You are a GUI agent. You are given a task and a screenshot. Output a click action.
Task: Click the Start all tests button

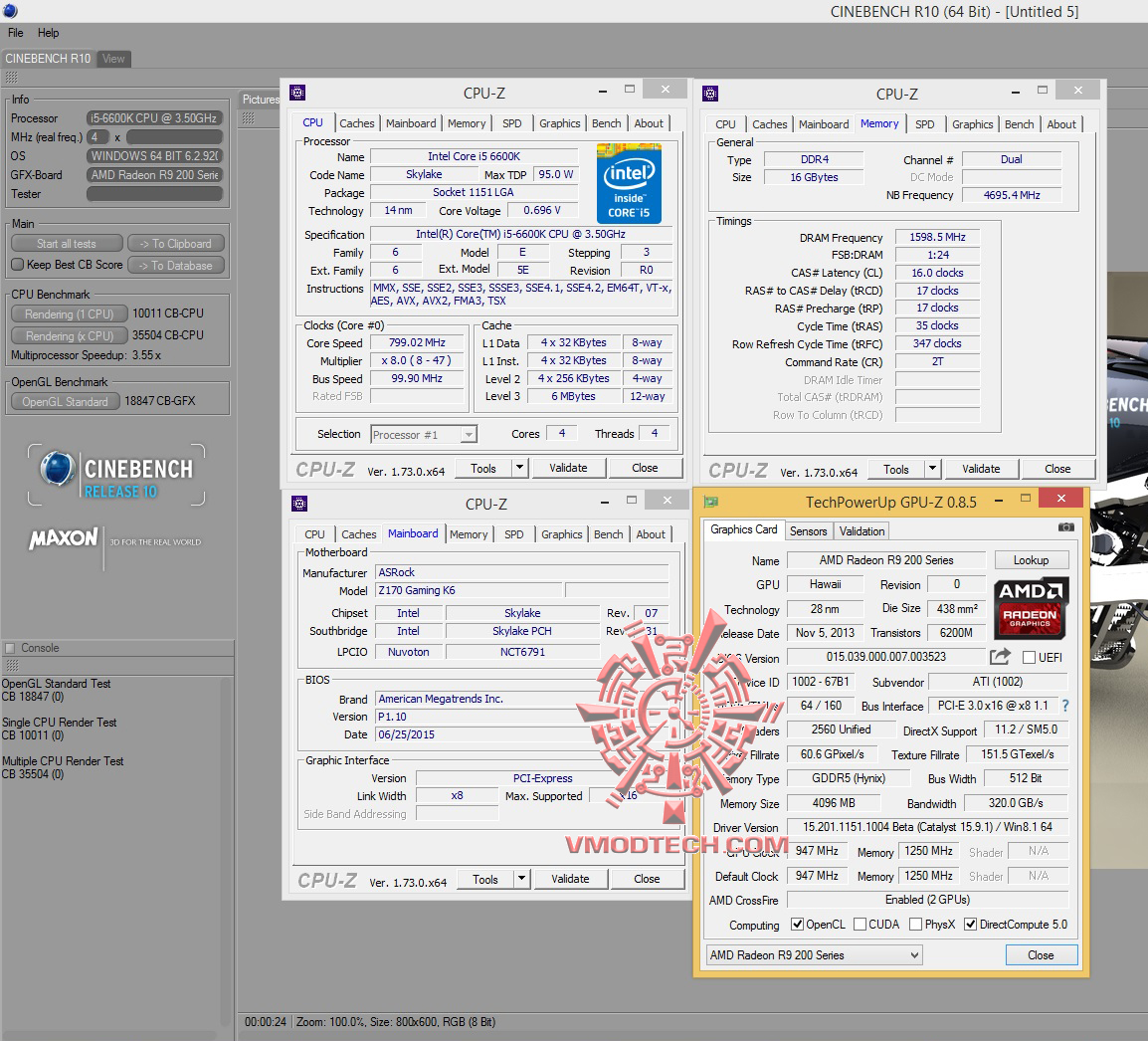(x=67, y=243)
